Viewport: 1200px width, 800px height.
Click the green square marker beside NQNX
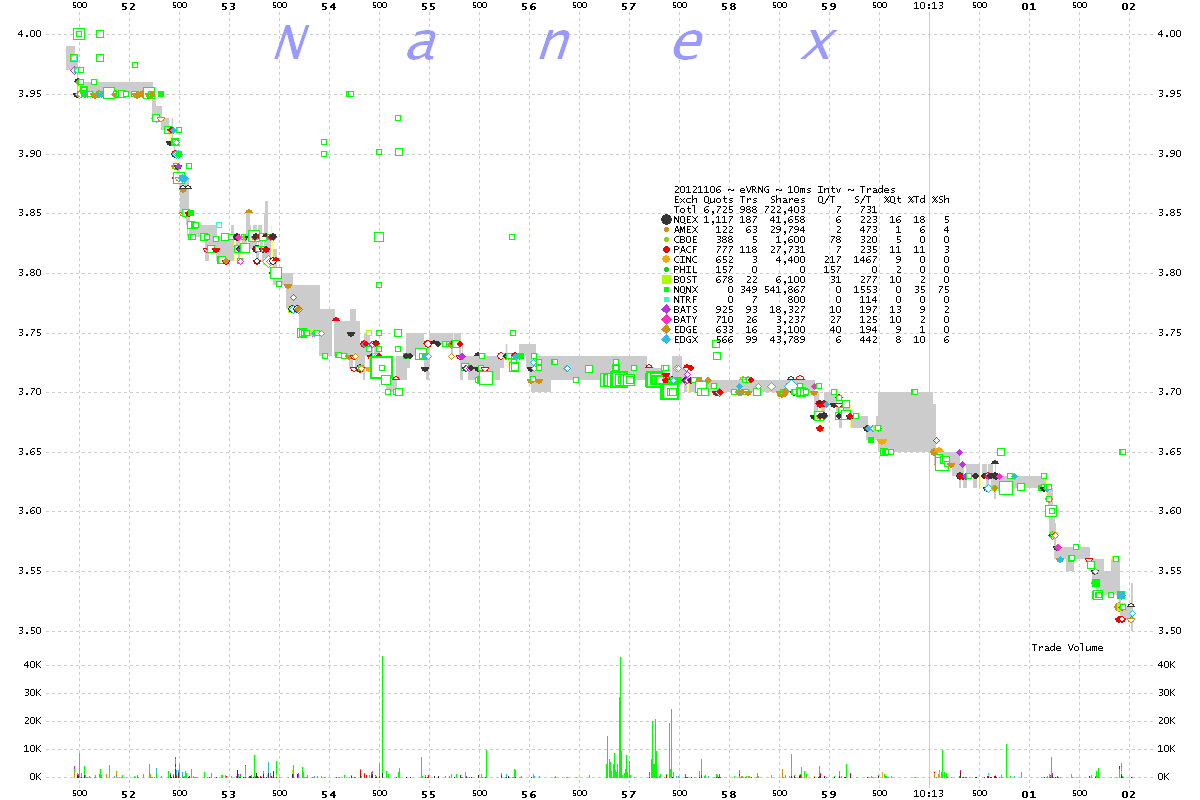click(666, 290)
